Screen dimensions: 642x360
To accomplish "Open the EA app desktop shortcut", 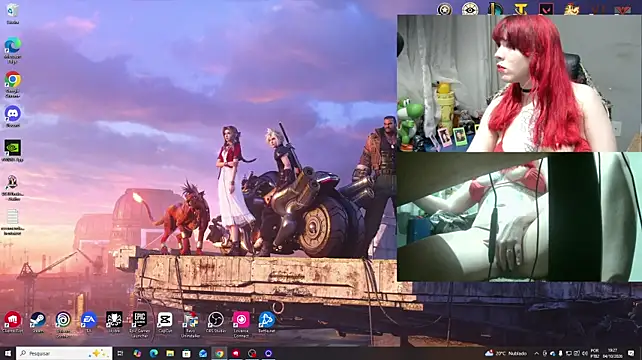I will [88, 322].
